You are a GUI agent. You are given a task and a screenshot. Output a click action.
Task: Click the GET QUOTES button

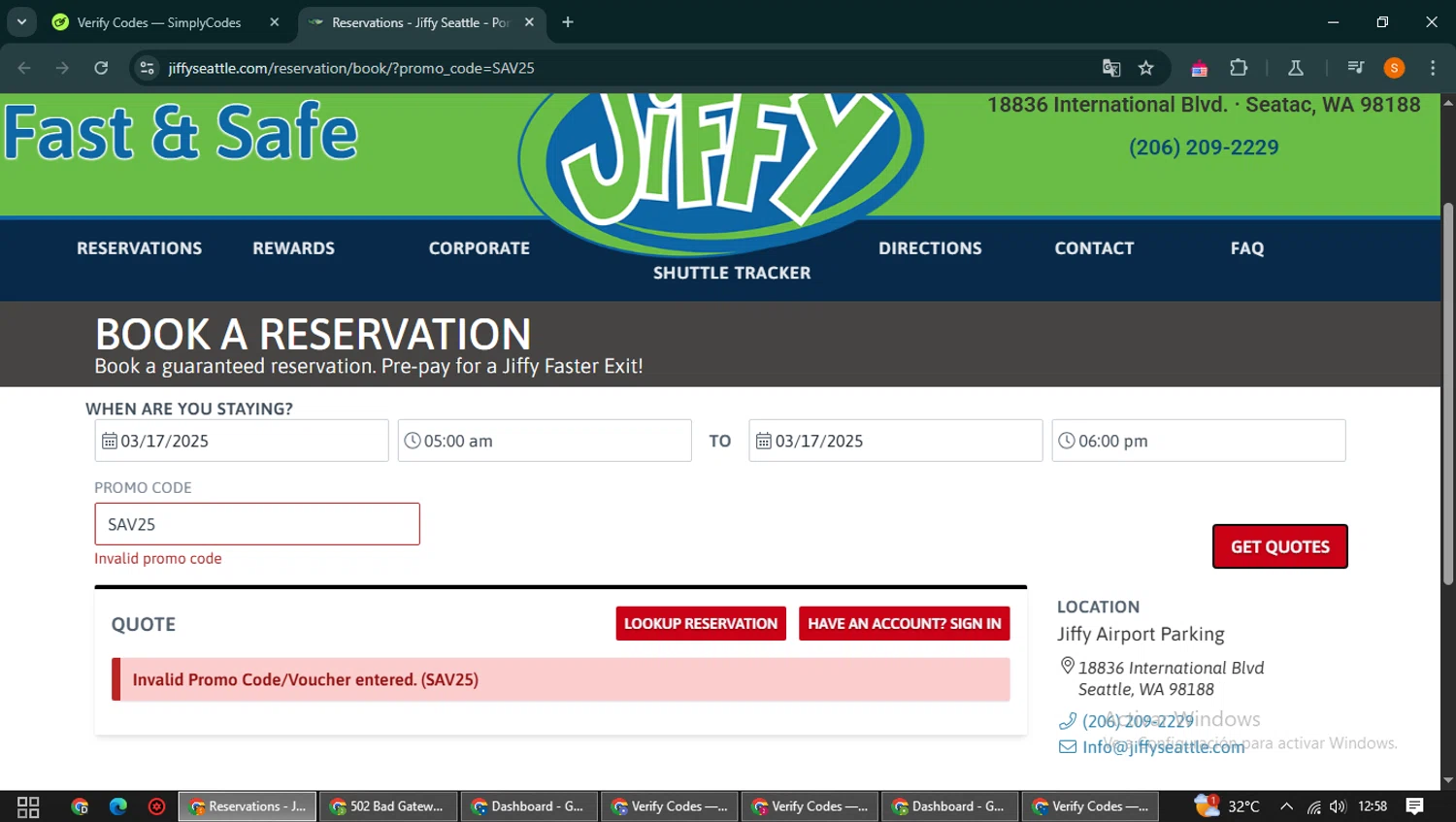point(1280,546)
